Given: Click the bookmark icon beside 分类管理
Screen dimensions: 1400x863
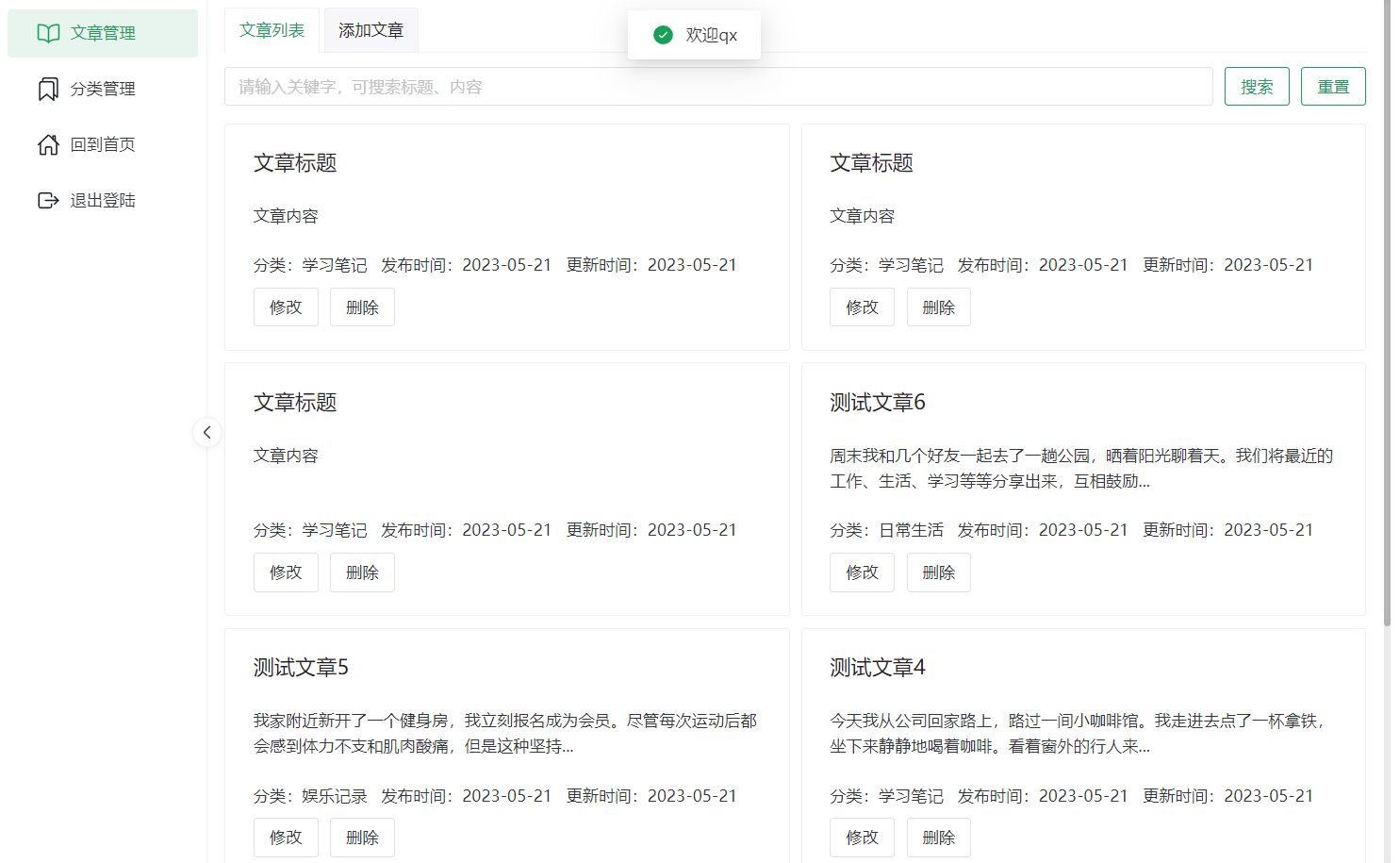Looking at the screenshot, I should tap(48, 88).
